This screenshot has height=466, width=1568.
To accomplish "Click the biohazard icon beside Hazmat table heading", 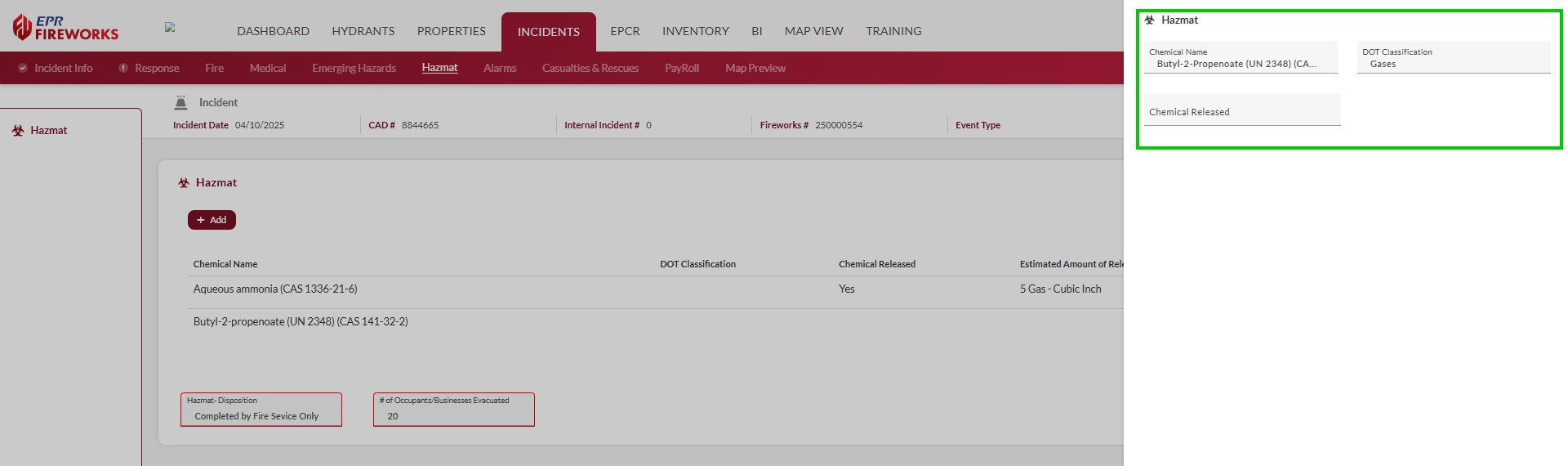I will (x=184, y=183).
